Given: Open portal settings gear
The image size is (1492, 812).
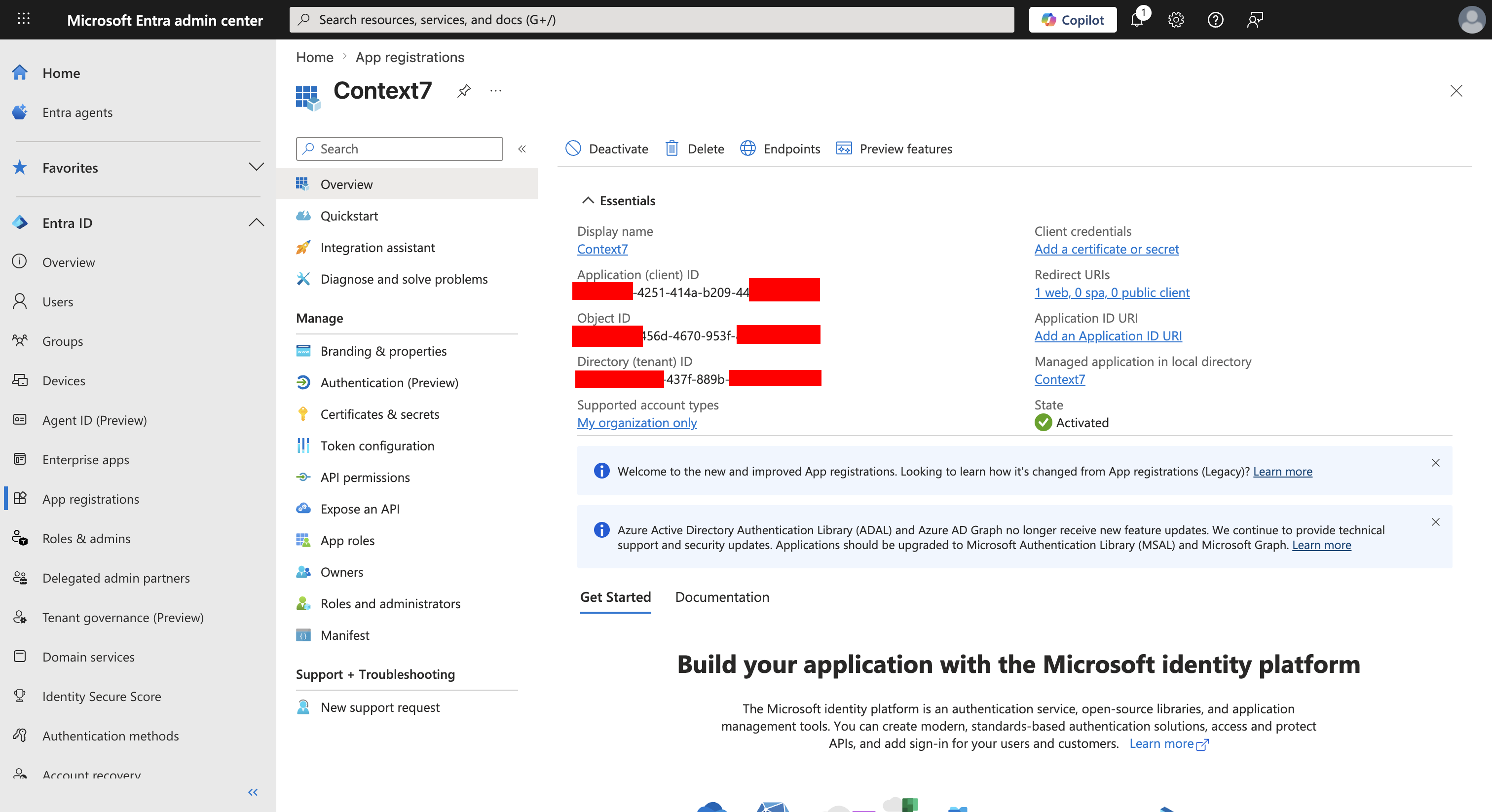Looking at the screenshot, I should coord(1176,20).
